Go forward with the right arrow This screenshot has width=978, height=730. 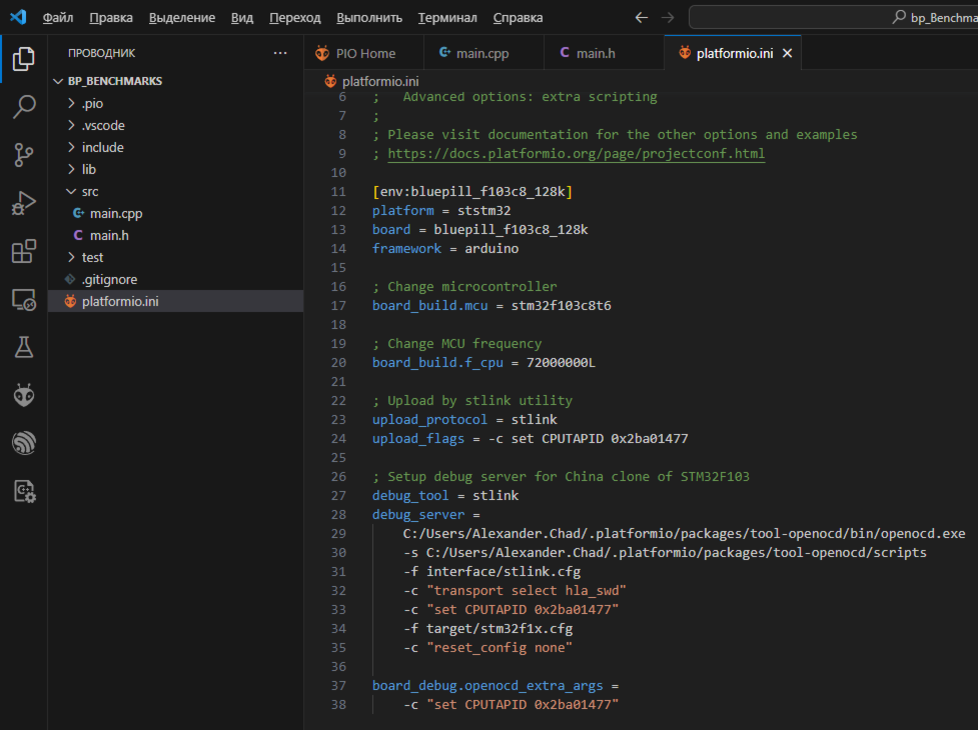pyautogui.click(x=667, y=17)
